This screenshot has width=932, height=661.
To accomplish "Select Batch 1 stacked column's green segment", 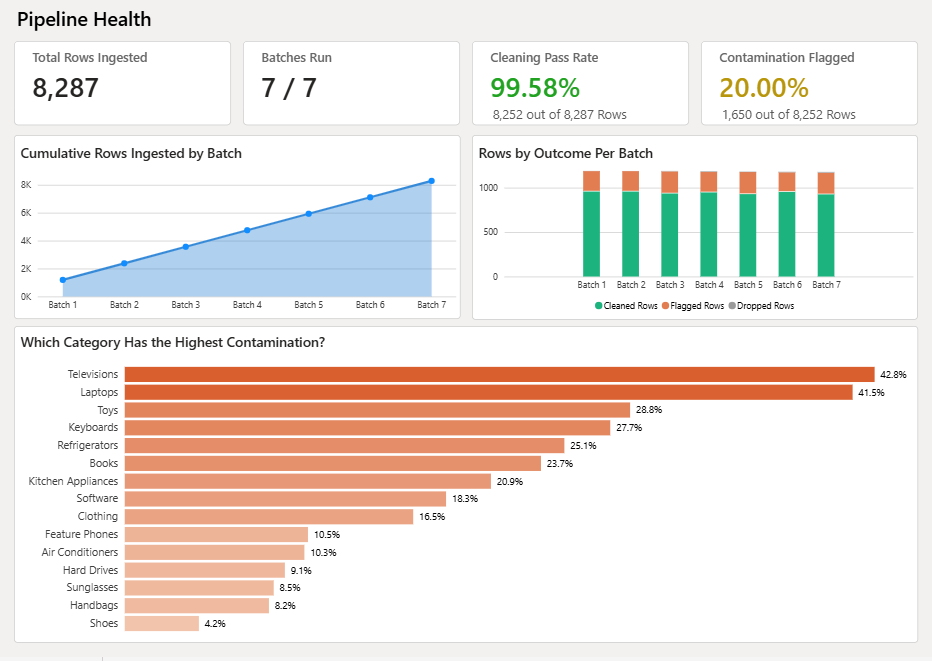I will tap(591, 234).
